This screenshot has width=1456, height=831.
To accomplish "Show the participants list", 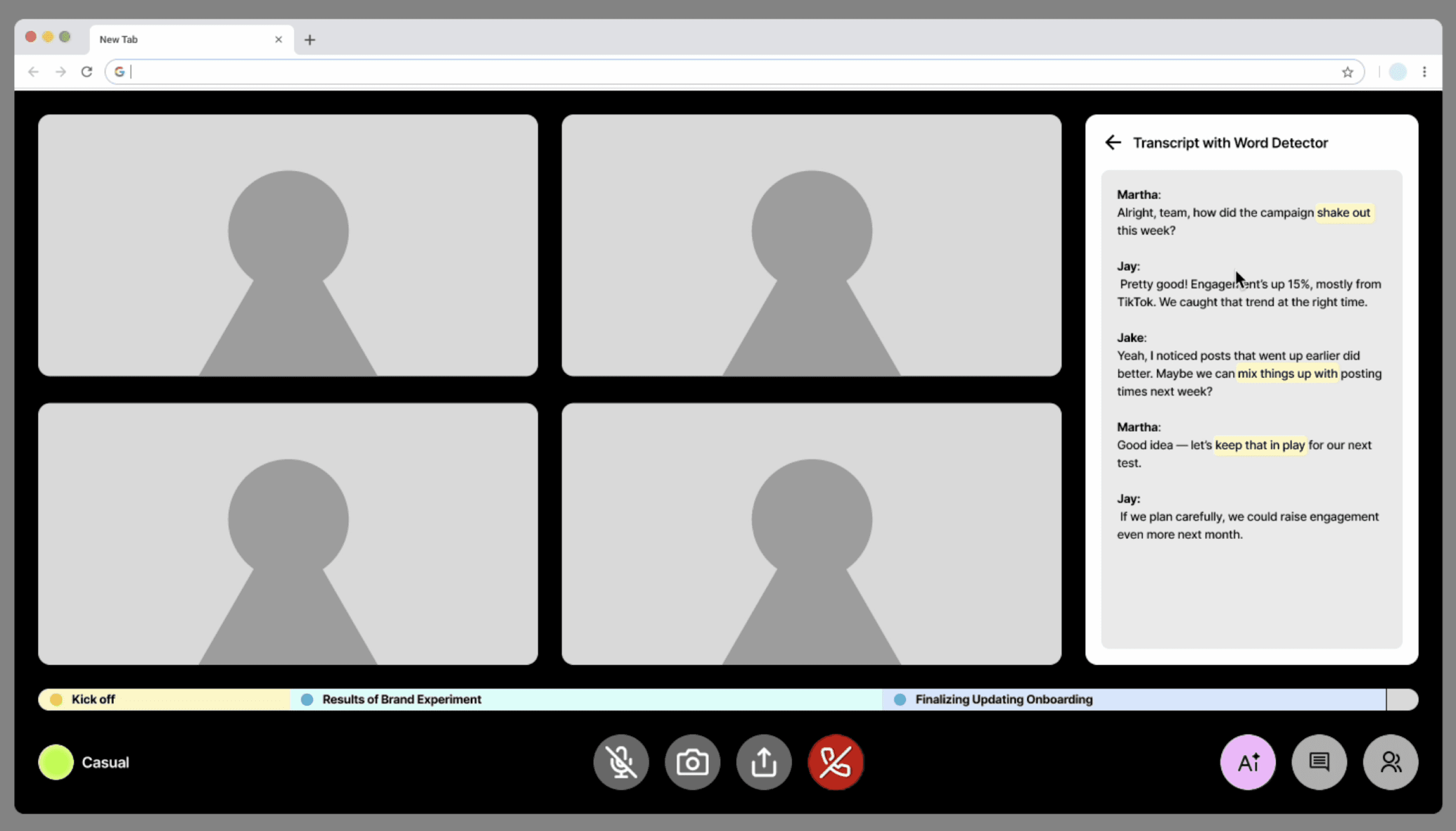I will coord(1390,762).
